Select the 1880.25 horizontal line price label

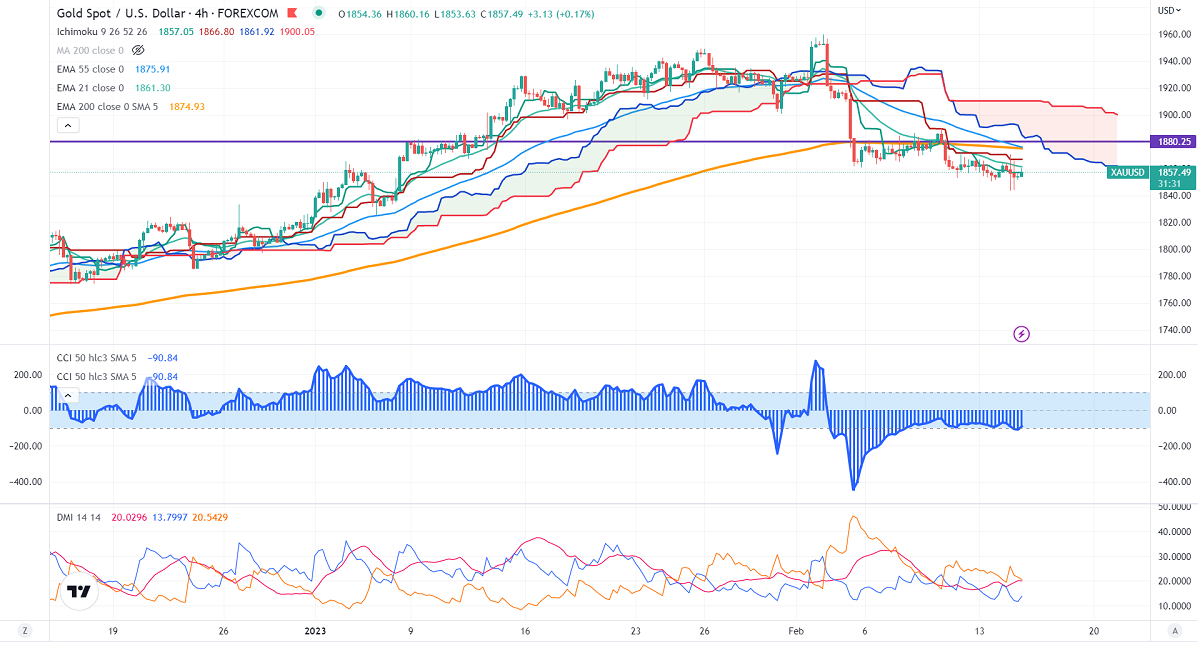tap(1173, 142)
